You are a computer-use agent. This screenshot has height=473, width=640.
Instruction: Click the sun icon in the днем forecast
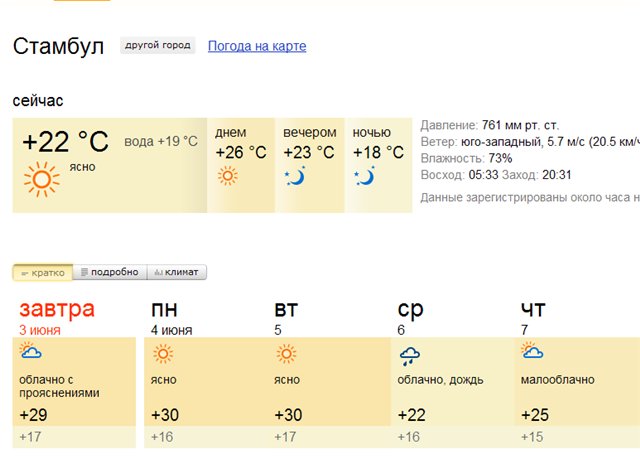pos(228,176)
